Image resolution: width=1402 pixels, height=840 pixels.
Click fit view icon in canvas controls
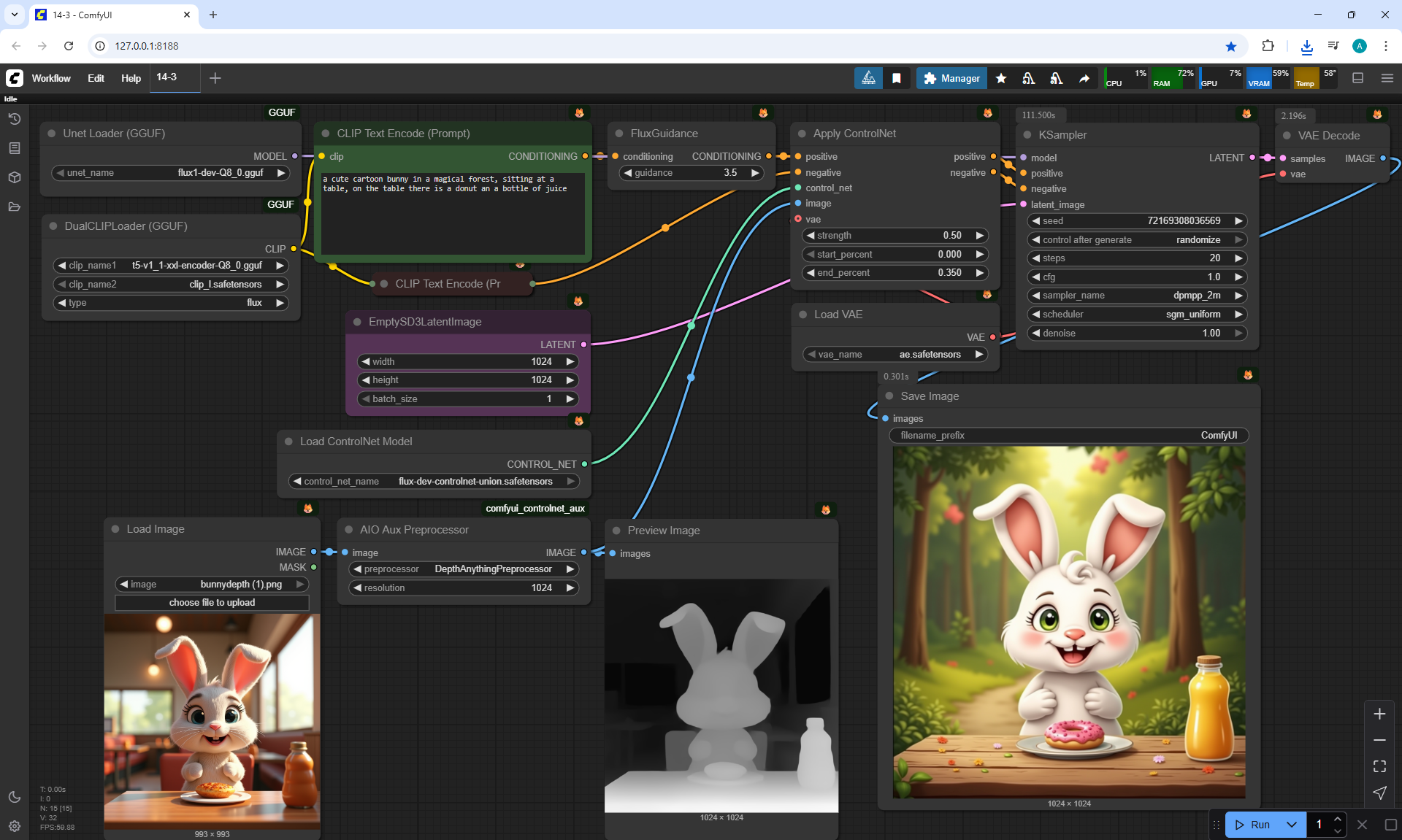[1379, 766]
